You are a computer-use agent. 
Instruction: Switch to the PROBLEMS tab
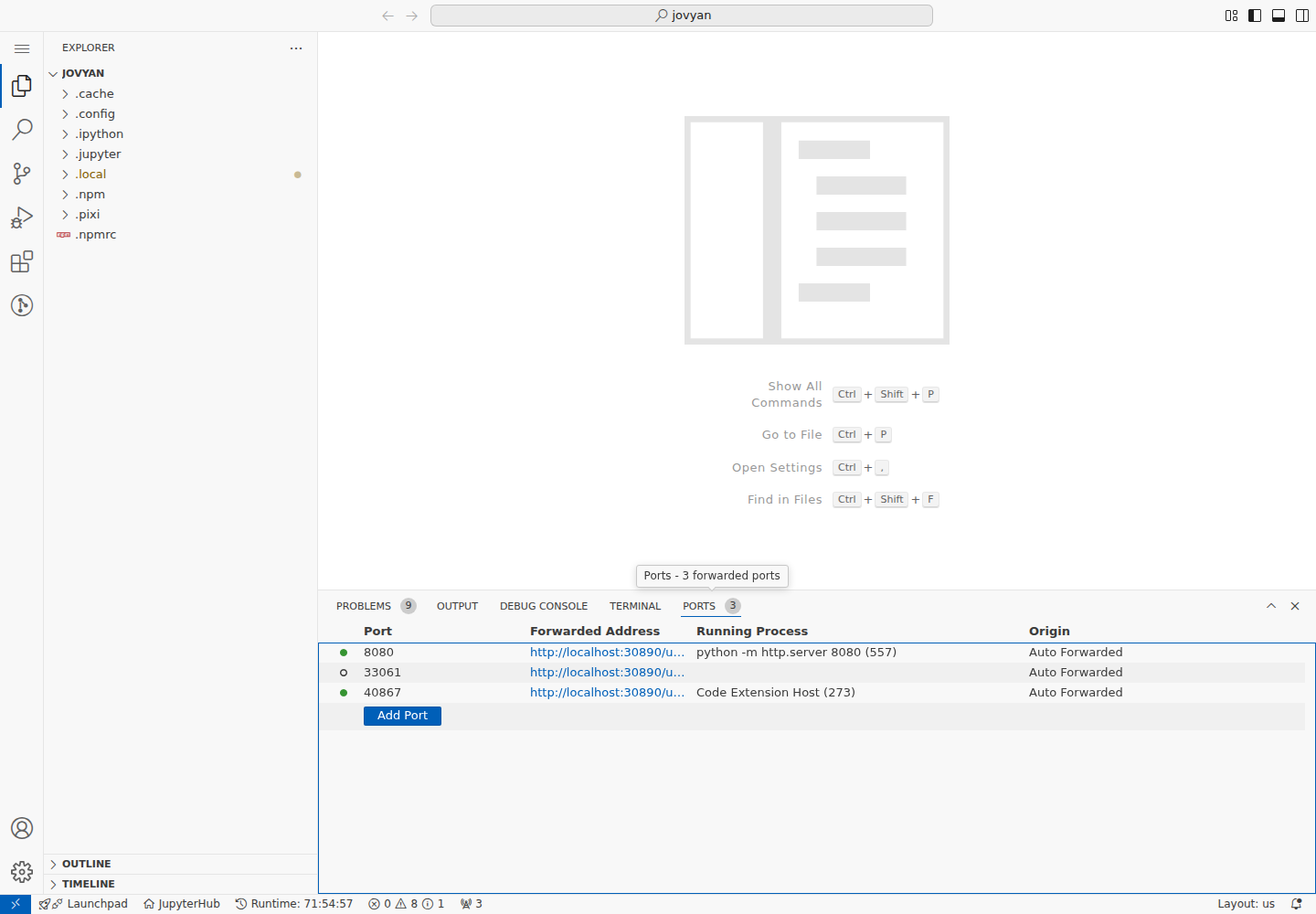(x=376, y=606)
